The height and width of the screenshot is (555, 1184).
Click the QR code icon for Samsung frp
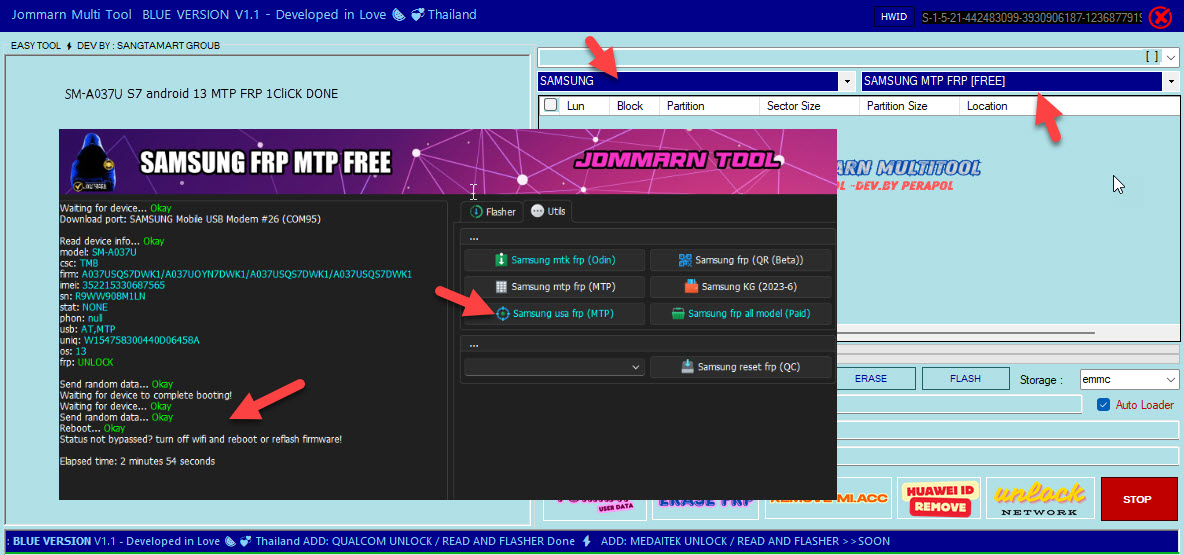pyautogui.click(x=685, y=260)
